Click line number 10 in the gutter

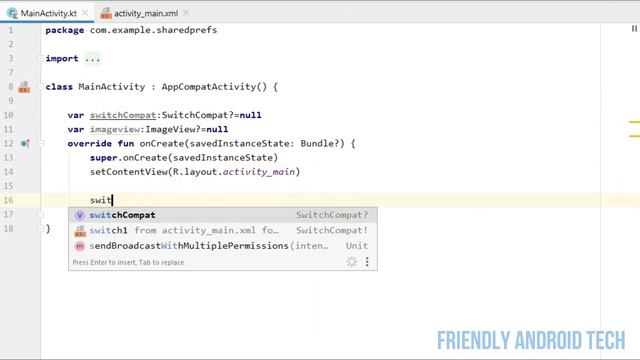pyautogui.click(x=9, y=115)
